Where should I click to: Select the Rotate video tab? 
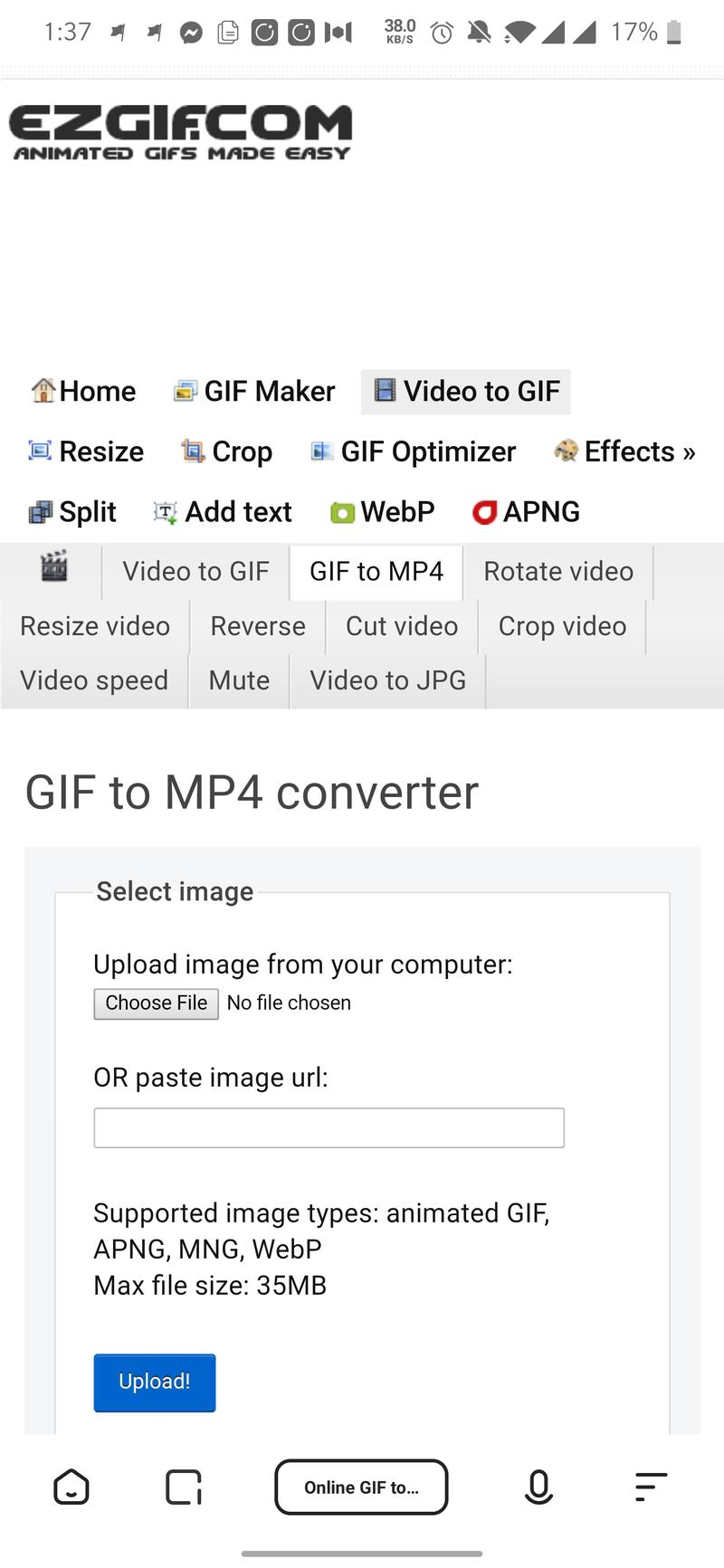tap(557, 572)
